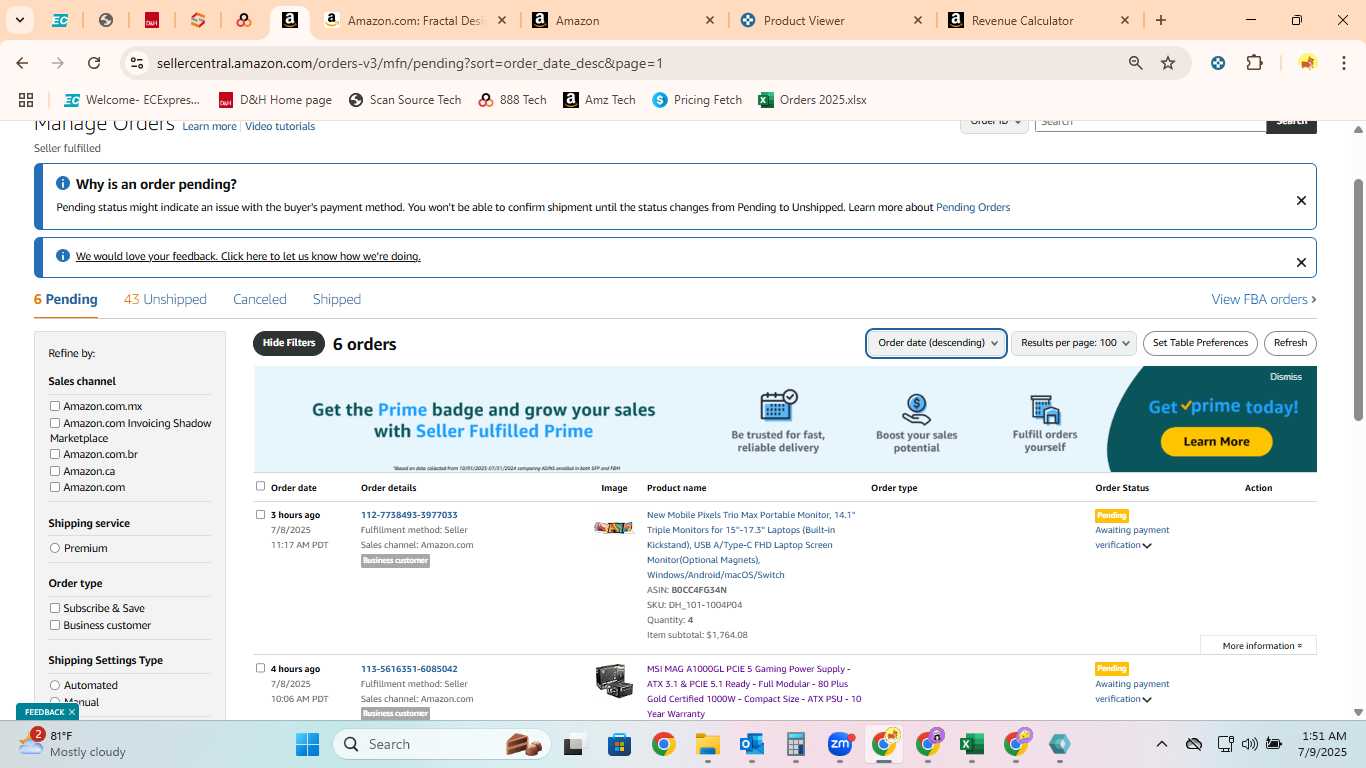Open new browser tab with plus button
This screenshot has width=1366, height=768.
[1161, 20]
